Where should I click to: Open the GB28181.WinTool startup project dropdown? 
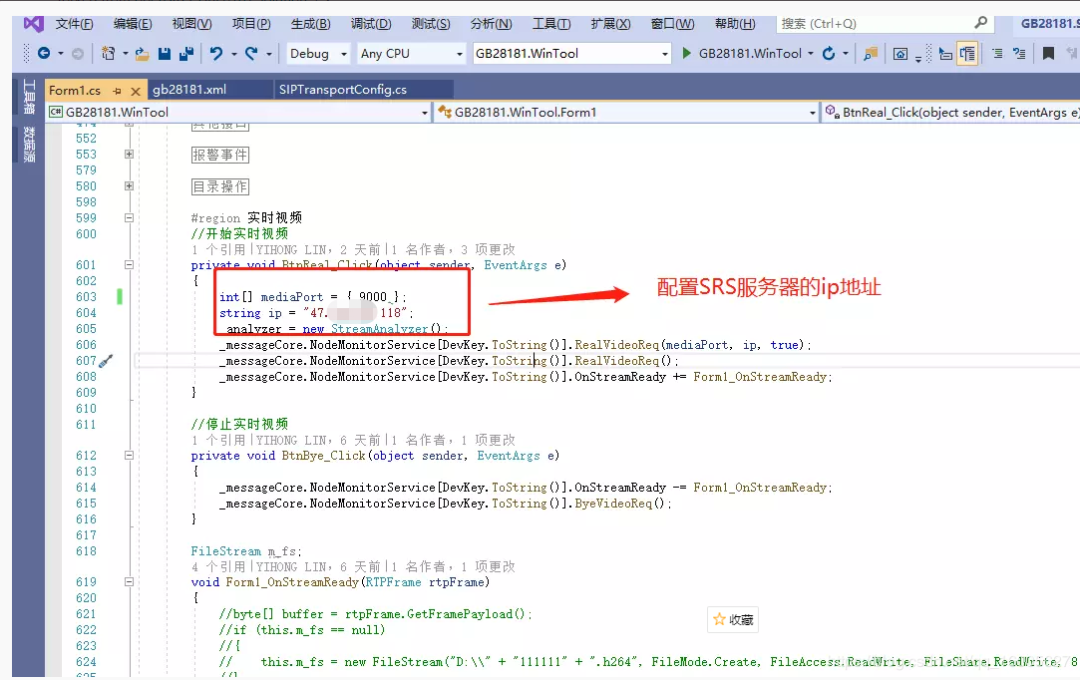tap(572, 53)
